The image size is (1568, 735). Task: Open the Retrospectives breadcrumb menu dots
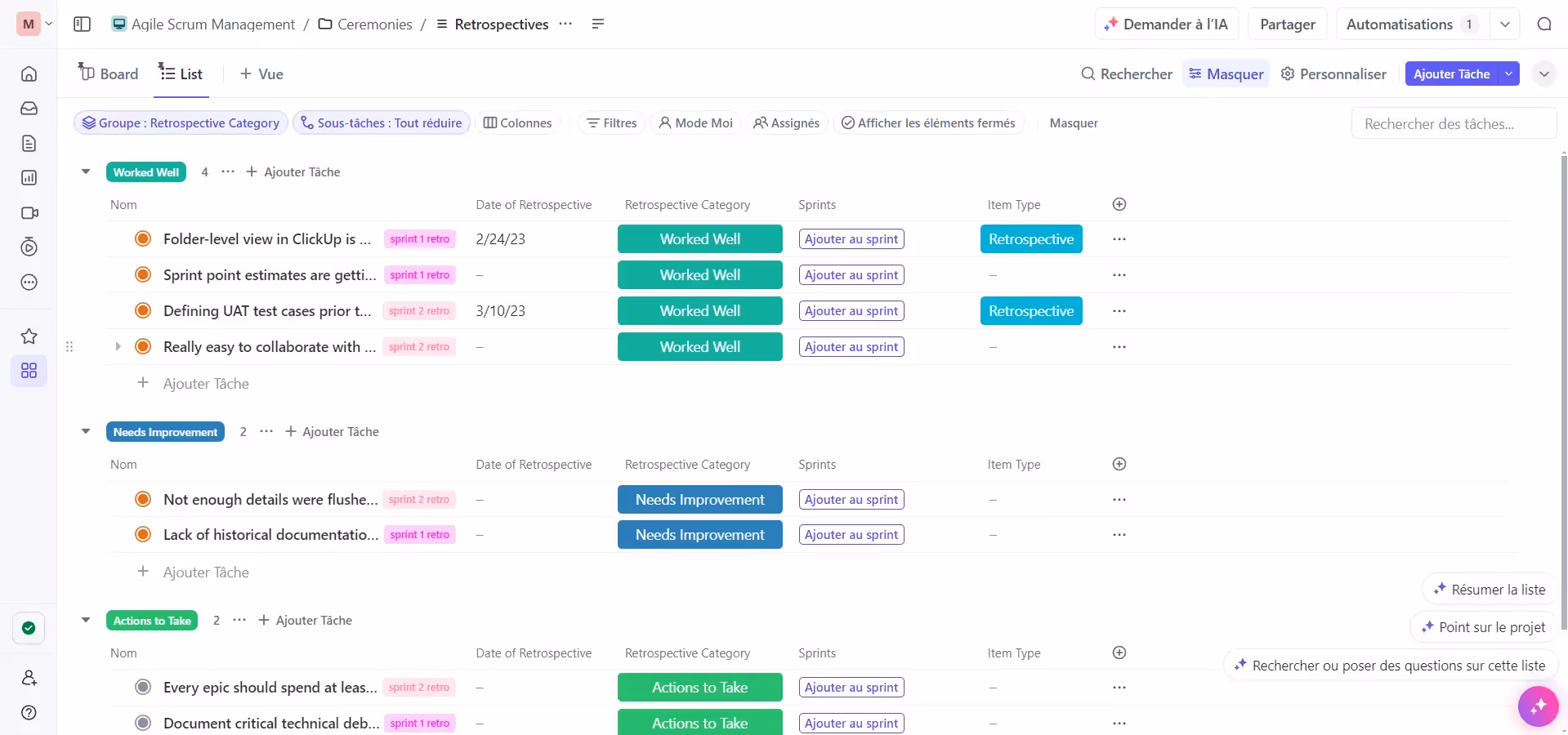(565, 24)
